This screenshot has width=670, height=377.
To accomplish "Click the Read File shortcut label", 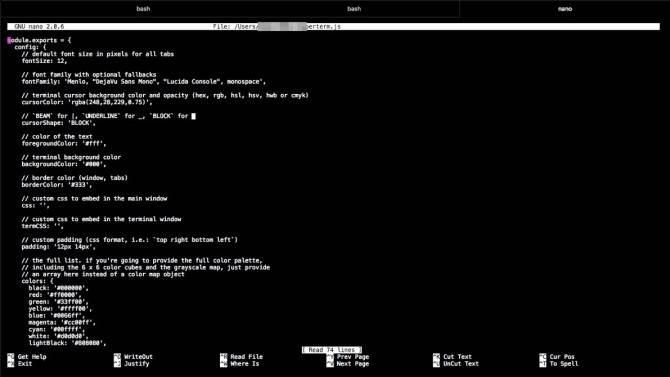I will coord(247,356).
